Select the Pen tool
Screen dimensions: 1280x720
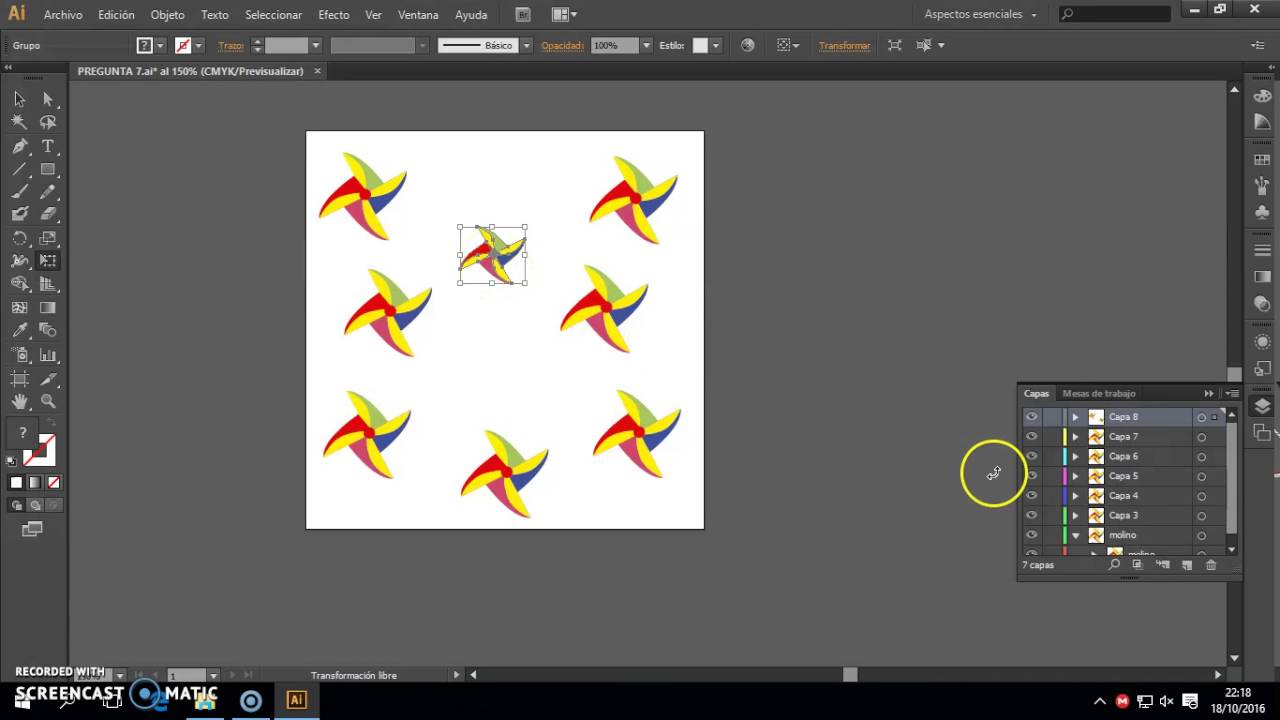click(x=19, y=146)
